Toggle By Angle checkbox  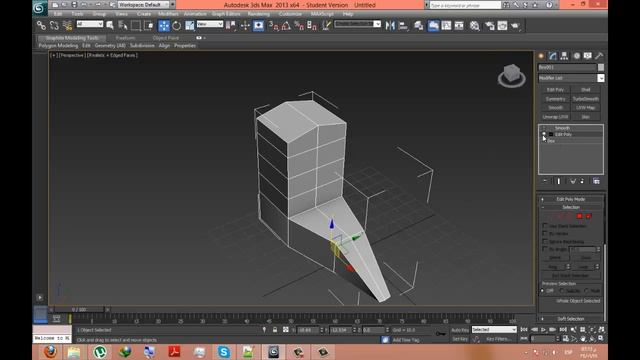pos(545,249)
